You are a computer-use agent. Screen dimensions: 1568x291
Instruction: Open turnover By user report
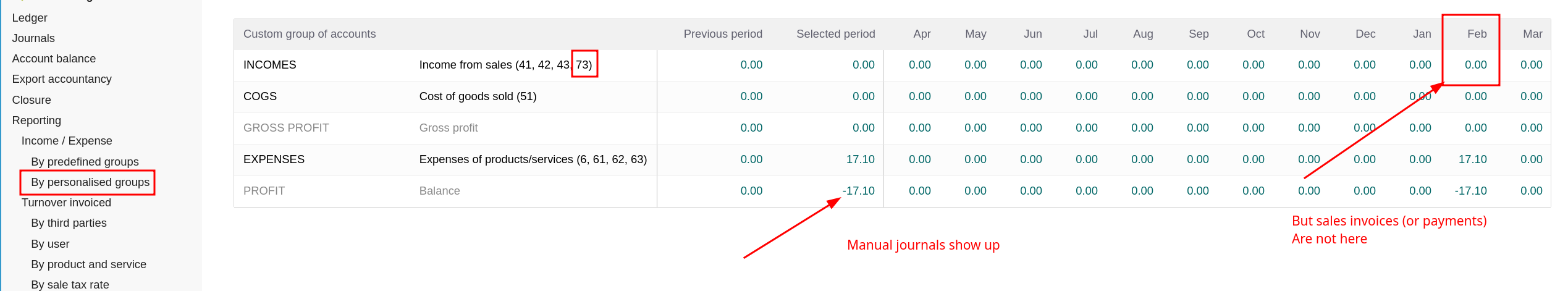pyautogui.click(x=50, y=244)
